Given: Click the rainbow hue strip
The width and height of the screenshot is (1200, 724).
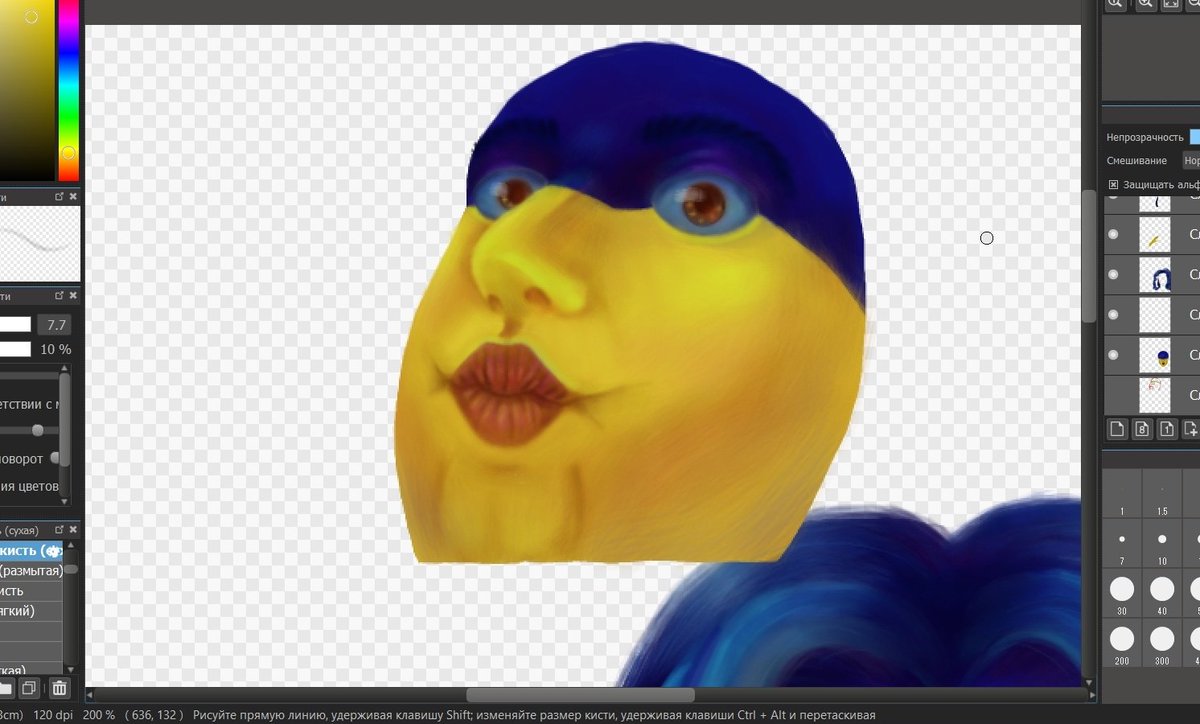Looking at the screenshot, I should pyautogui.click(x=68, y=88).
